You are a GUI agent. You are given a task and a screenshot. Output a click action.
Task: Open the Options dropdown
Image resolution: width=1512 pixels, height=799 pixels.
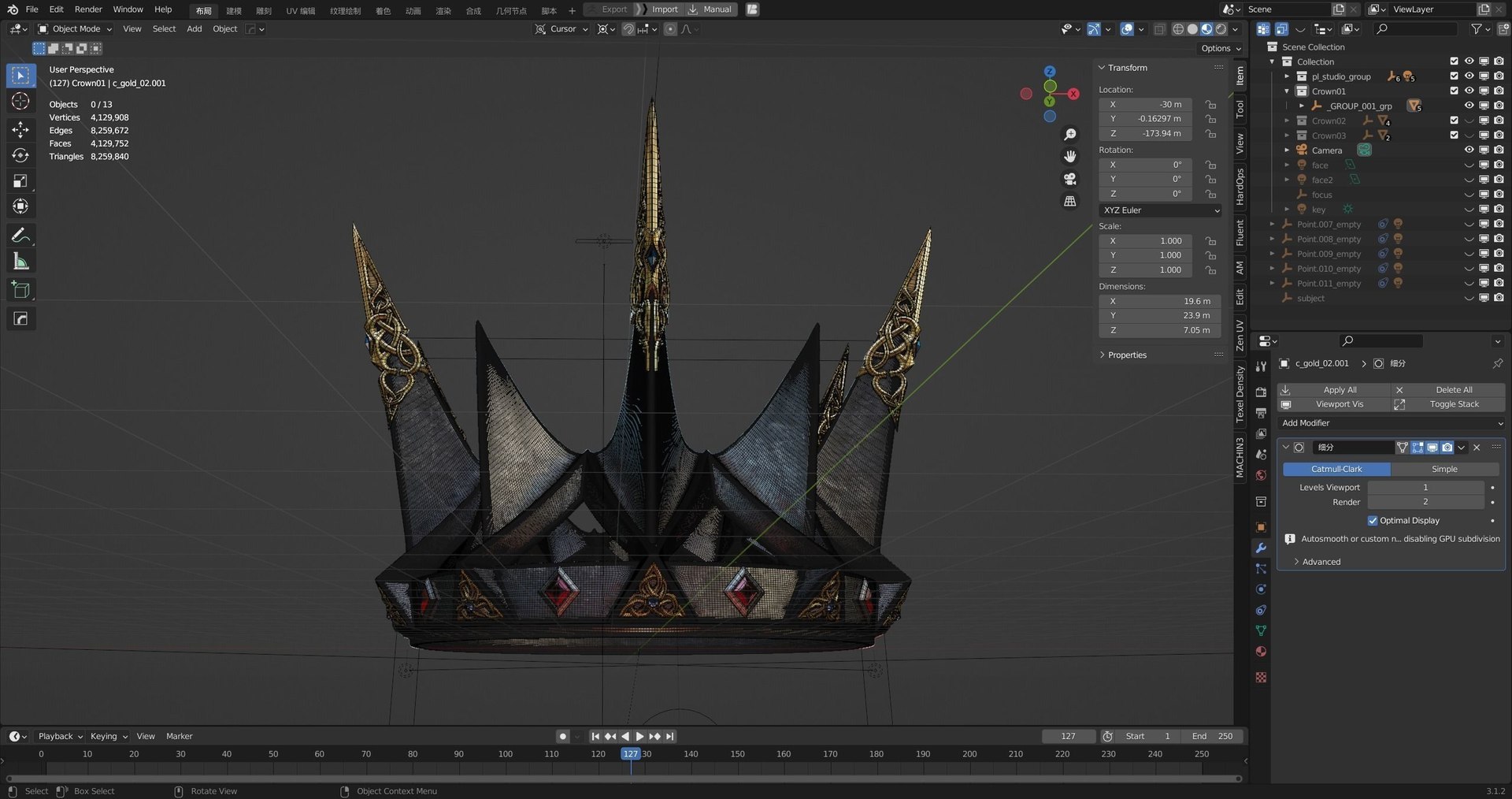pos(1220,49)
